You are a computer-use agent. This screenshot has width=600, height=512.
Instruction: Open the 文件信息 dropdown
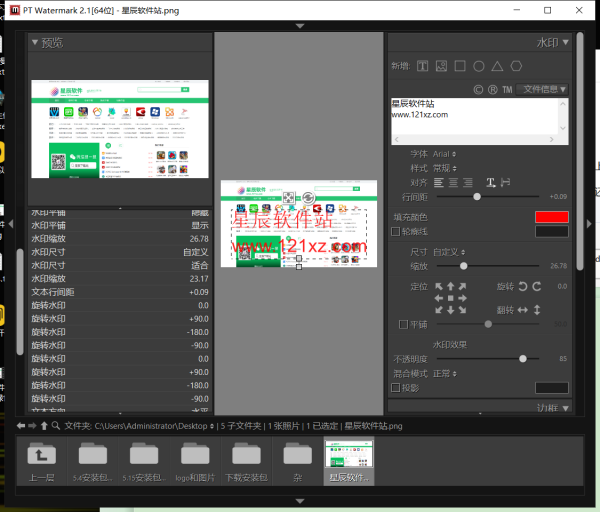[543, 90]
